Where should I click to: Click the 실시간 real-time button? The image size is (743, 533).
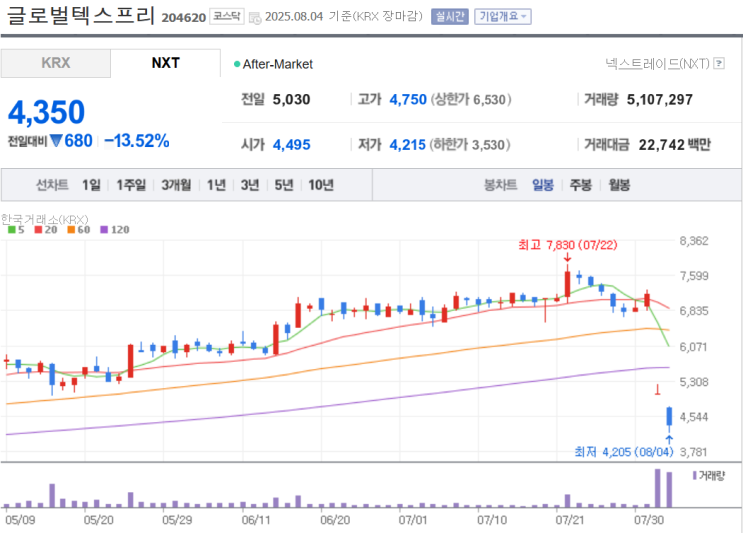pyautogui.click(x=449, y=17)
